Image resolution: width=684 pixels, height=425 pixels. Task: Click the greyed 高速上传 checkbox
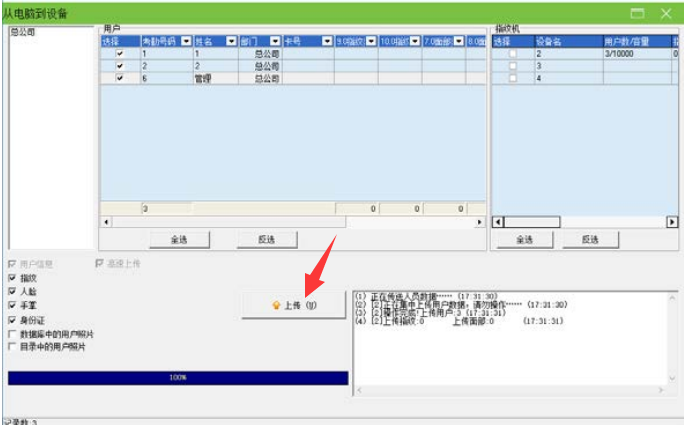[99, 263]
